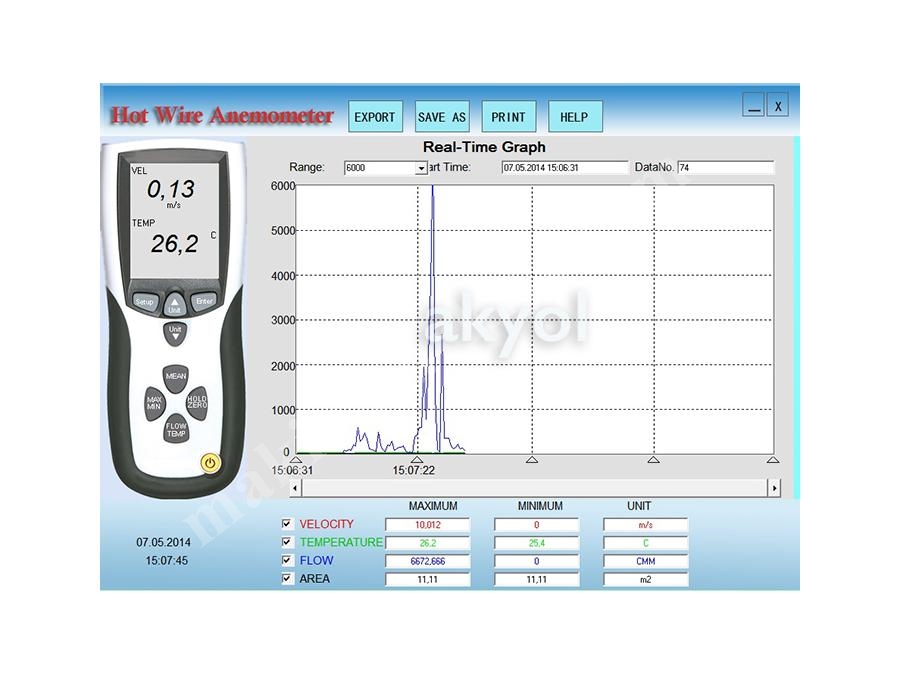Click the time marker triangle at 15:06:31
This screenshot has width=900, height=675.
296,459
